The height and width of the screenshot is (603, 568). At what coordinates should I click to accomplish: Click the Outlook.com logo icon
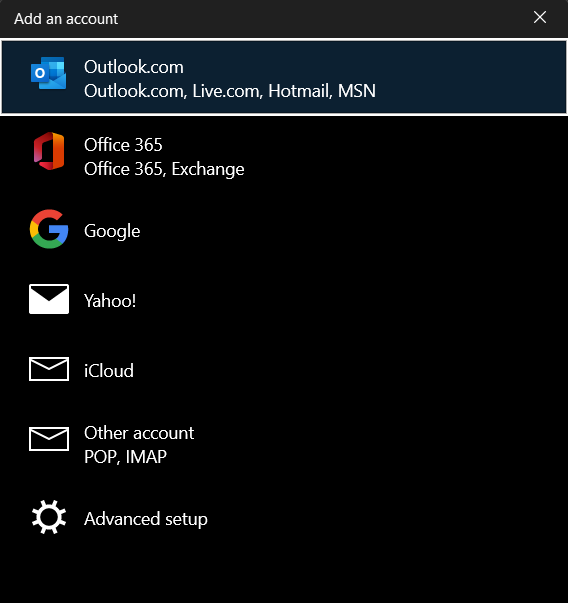pyautogui.click(x=48, y=73)
